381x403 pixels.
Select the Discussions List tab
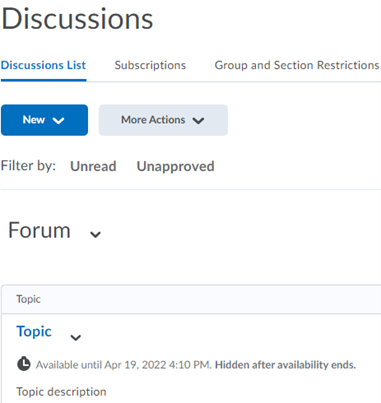click(43, 65)
